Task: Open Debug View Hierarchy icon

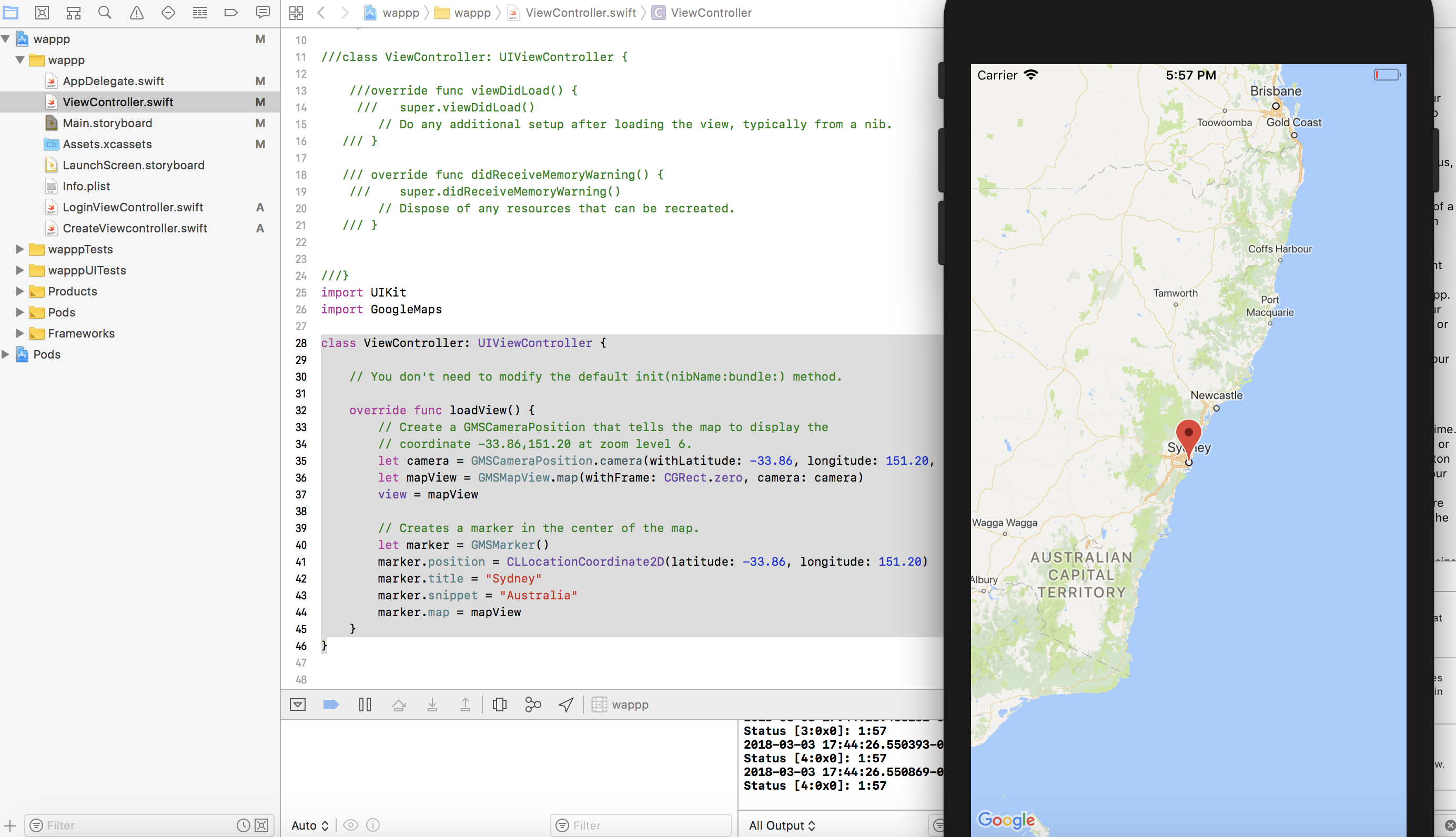Action: click(x=499, y=704)
